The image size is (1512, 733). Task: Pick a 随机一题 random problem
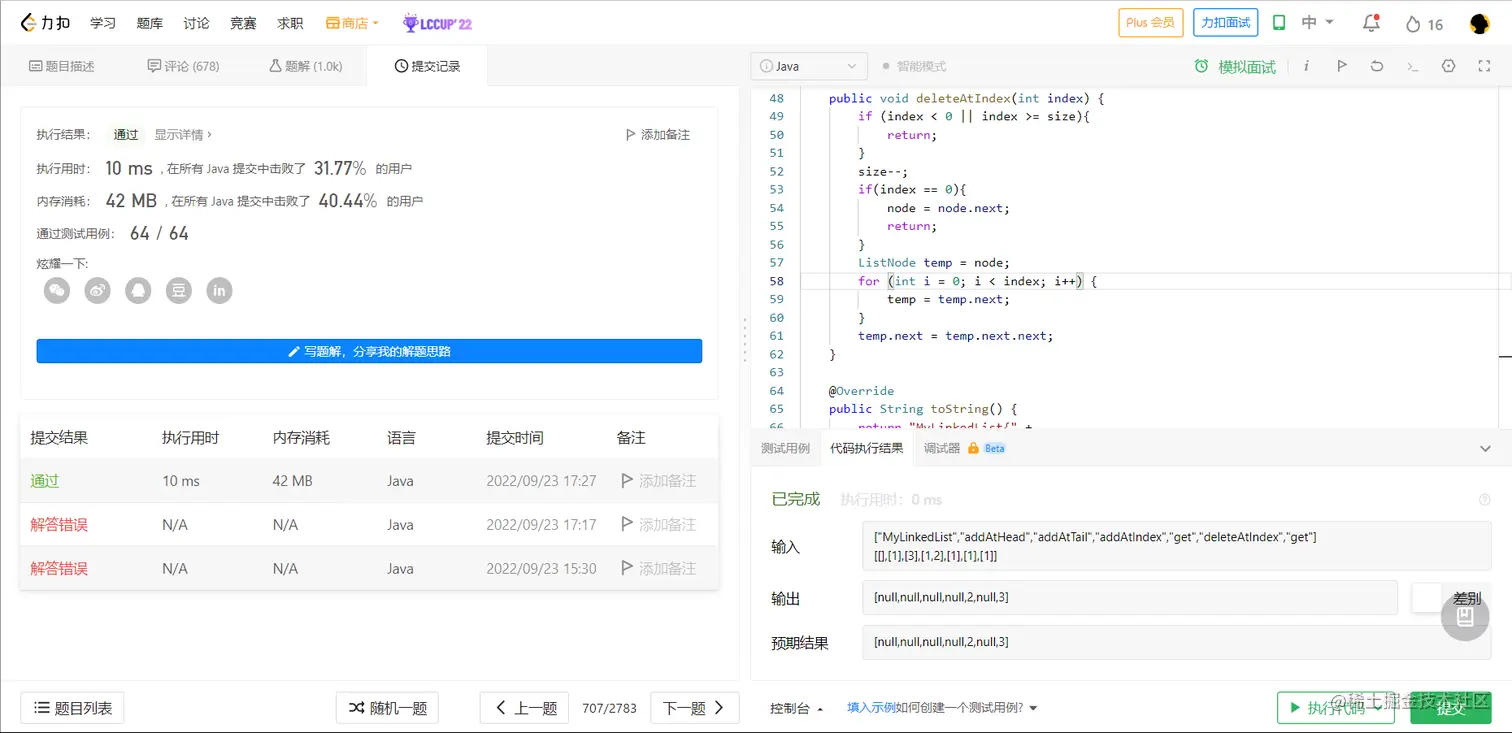387,708
